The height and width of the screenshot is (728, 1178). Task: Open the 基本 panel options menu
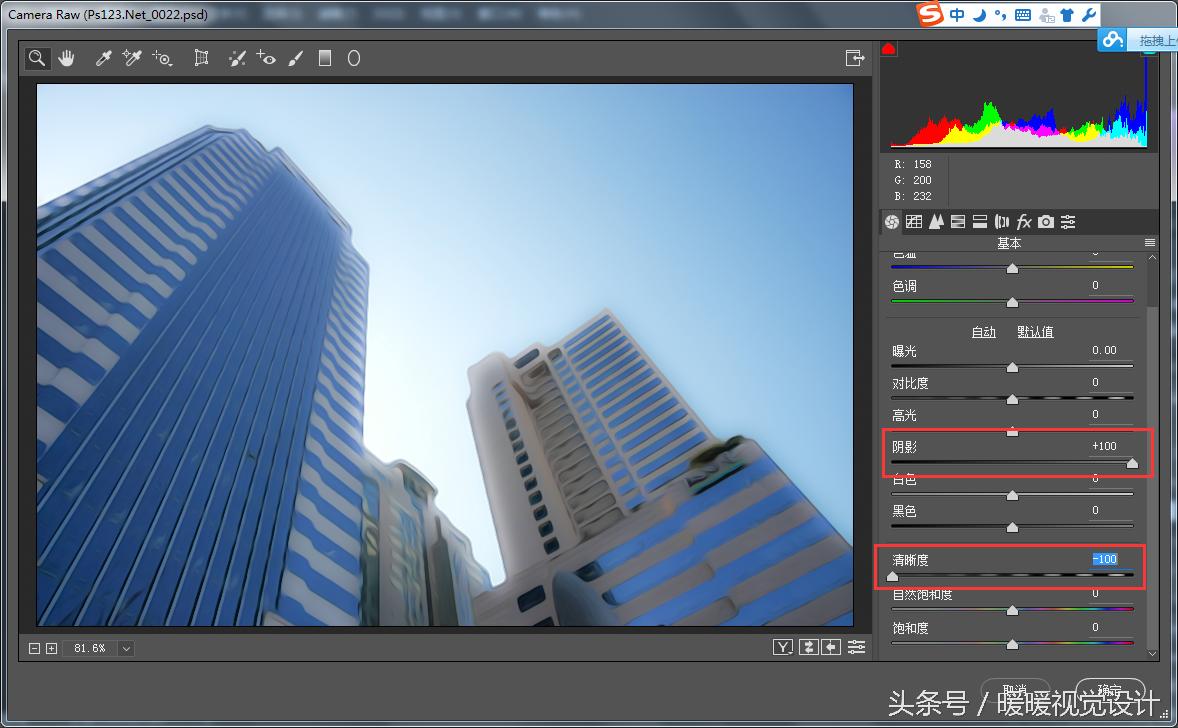click(x=1150, y=243)
